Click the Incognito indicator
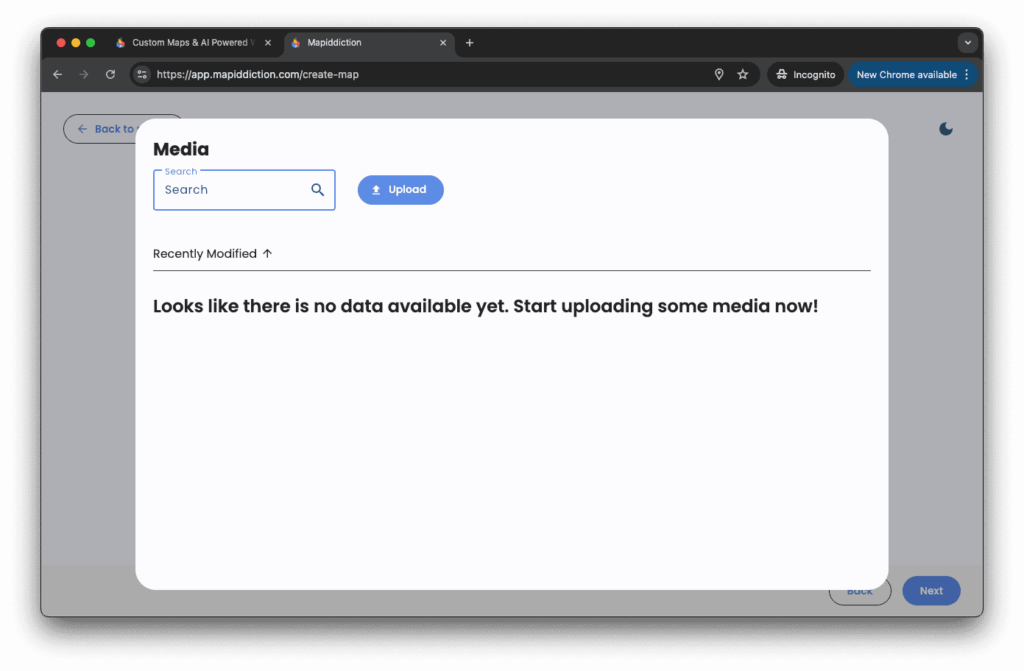The image size is (1024, 671). point(805,75)
